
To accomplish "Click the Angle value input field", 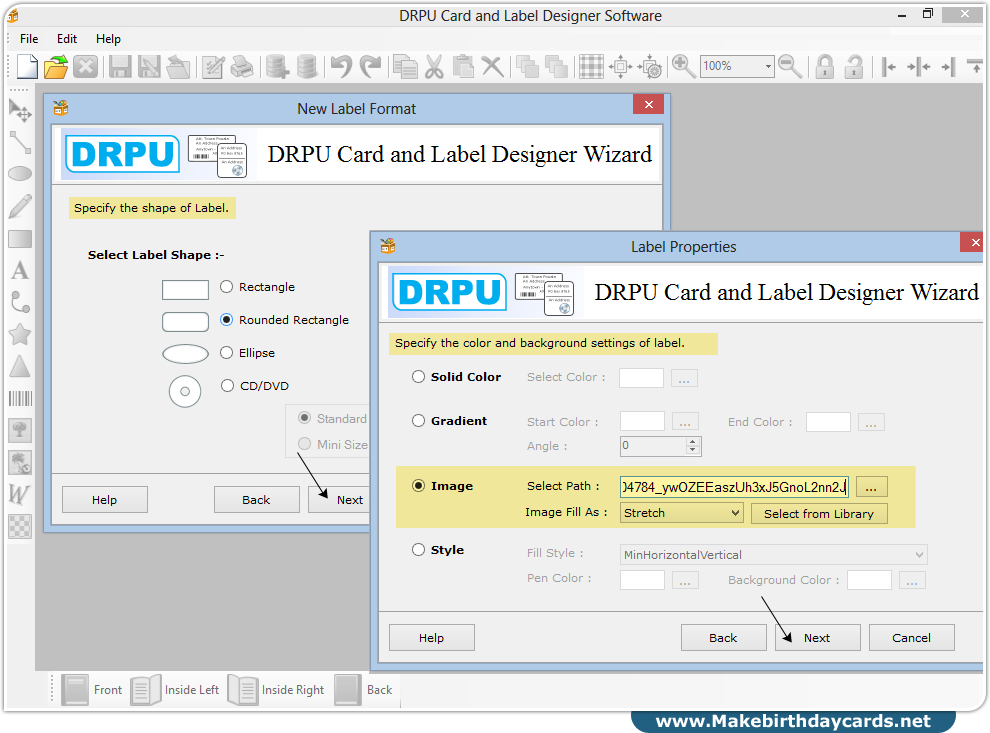I will pos(653,446).
